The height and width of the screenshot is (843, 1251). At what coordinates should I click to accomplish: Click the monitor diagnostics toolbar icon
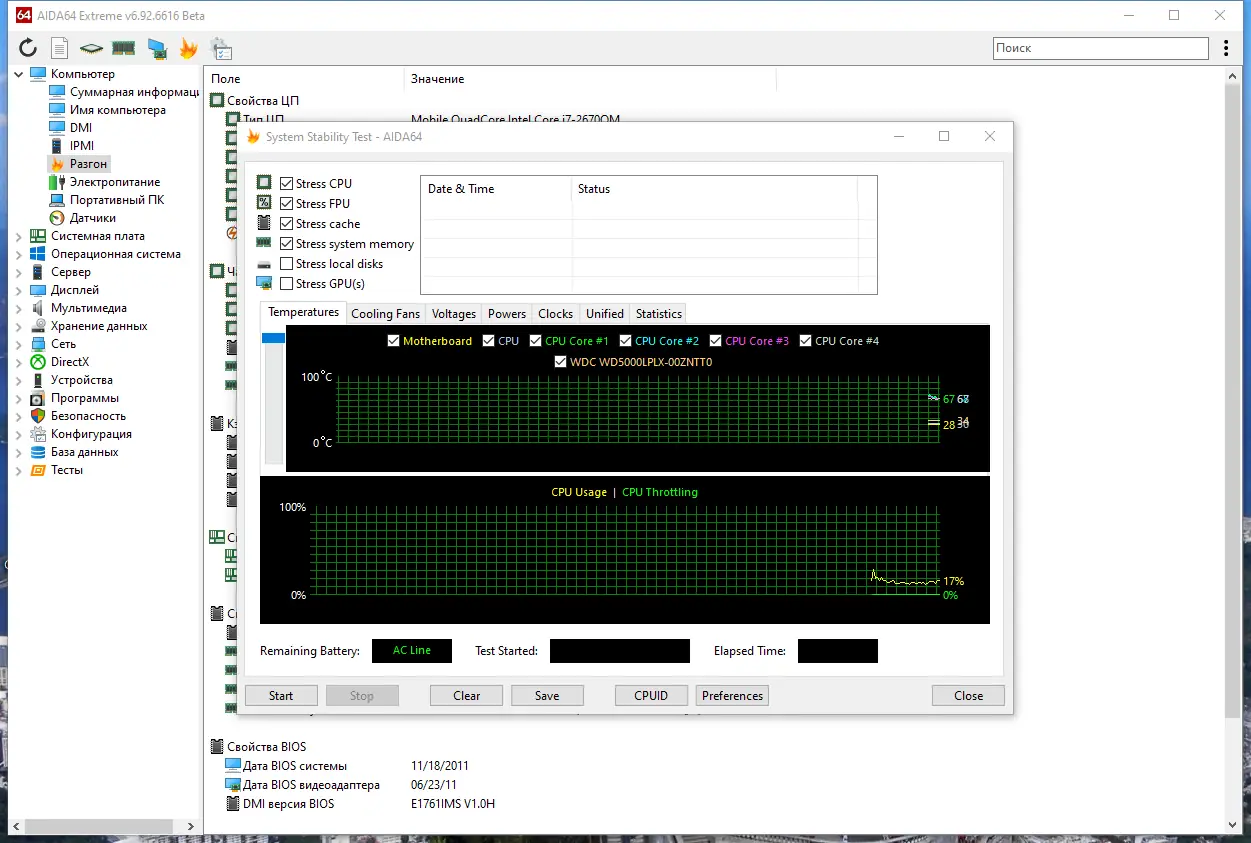click(156, 48)
